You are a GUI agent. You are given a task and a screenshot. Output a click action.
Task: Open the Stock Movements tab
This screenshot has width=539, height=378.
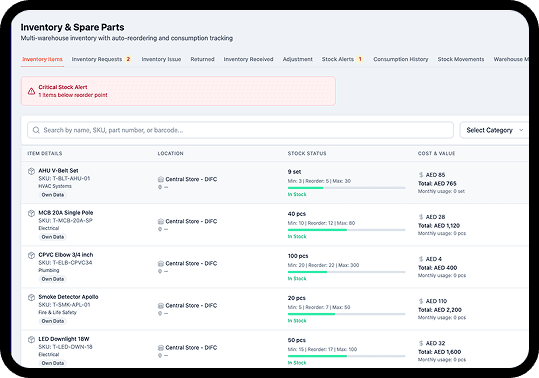pyautogui.click(x=461, y=59)
